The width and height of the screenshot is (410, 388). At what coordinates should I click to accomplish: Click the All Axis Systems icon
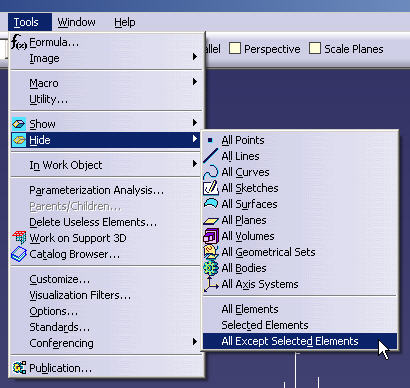point(211,284)
